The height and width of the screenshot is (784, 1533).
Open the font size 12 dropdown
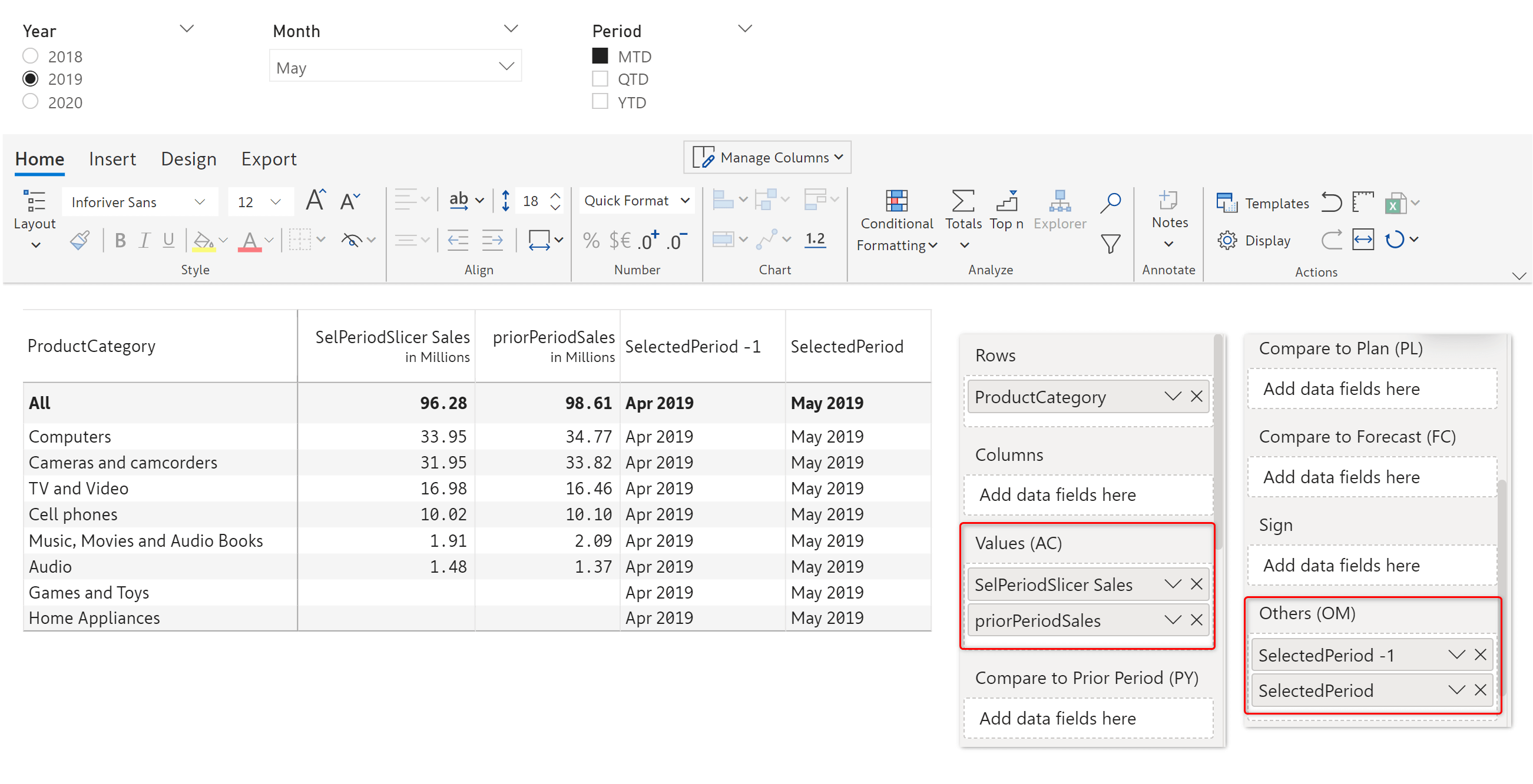pos(260,202)
